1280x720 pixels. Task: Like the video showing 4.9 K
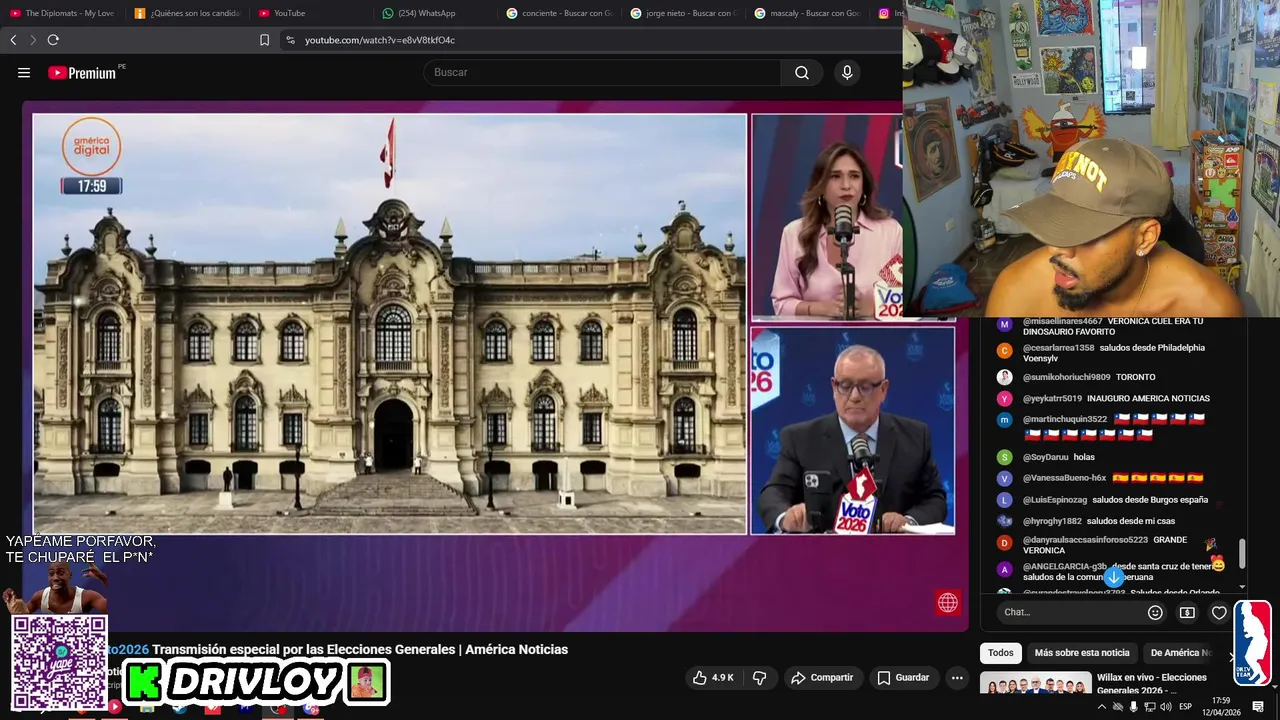(713, 677)
